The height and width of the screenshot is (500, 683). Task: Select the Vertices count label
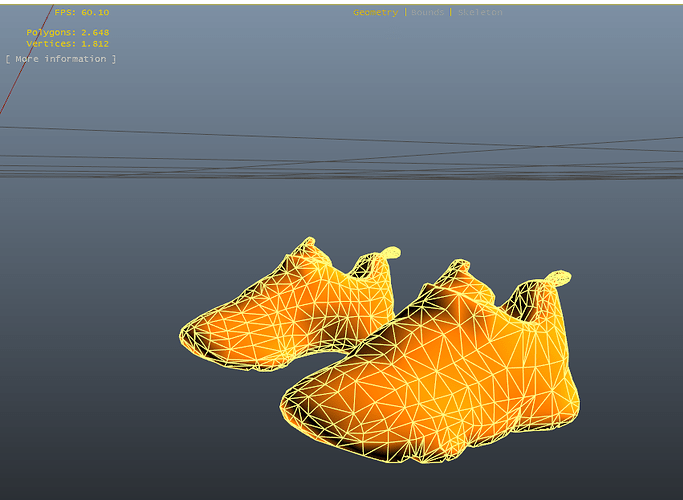pyautogui.click(x=68, y=44)
